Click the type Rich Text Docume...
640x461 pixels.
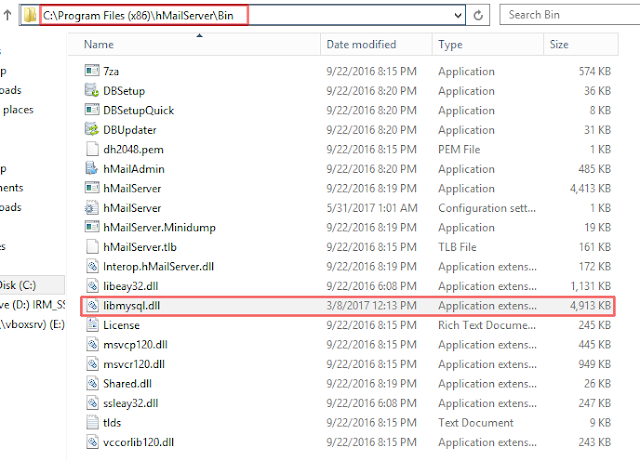pos(487,325)
